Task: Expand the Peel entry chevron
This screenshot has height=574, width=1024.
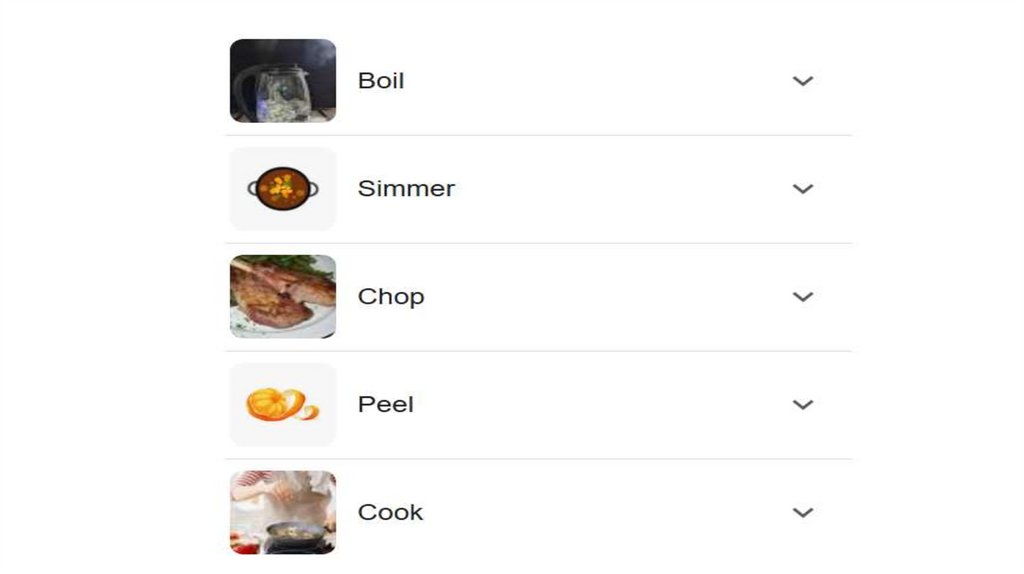Action: coord(803,405)
